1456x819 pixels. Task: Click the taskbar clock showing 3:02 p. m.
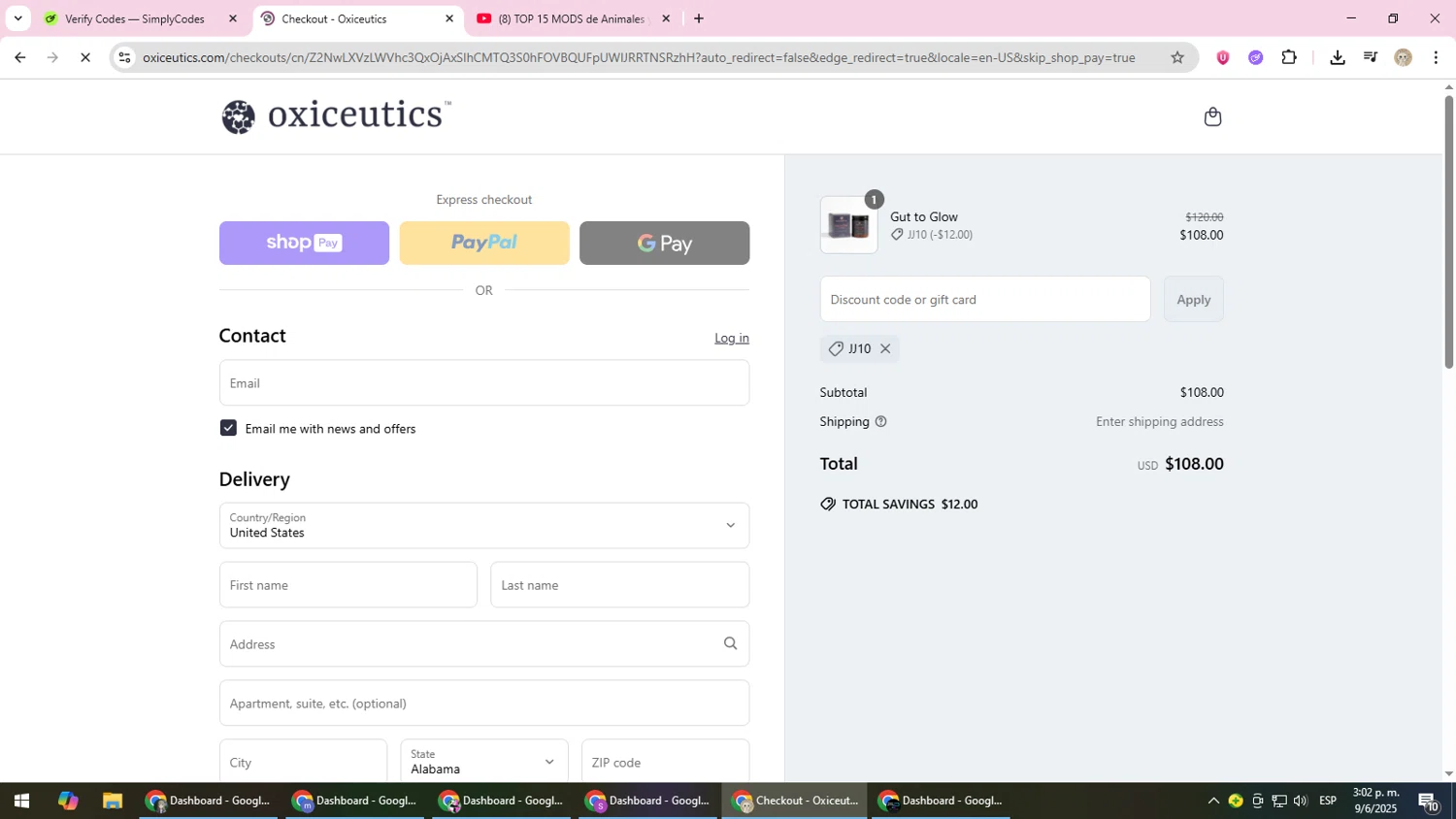click(1376, 801)
